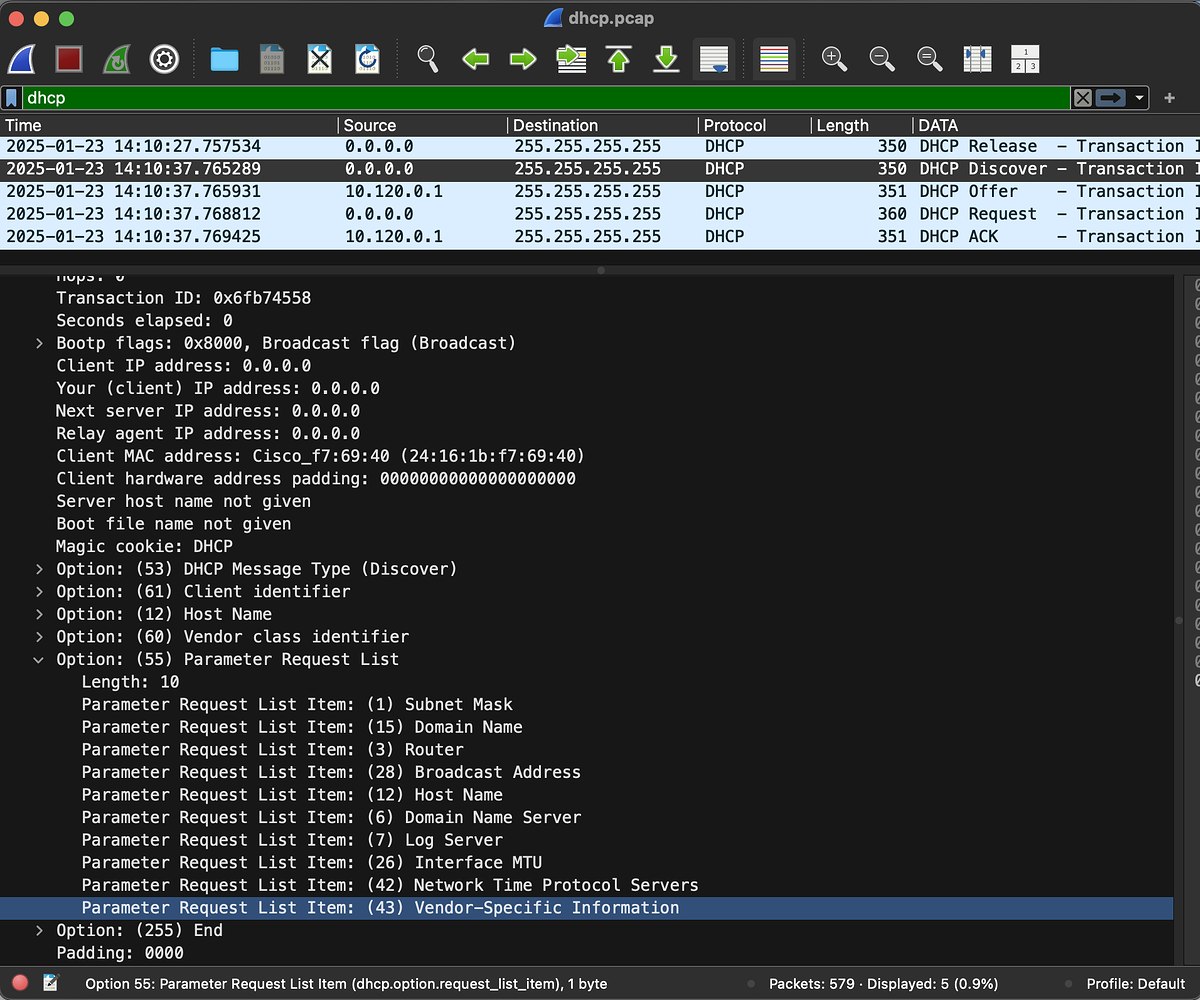Select the DHCP Offer packet row
Viewport: 1200px width, 1000px height.
[600, 191]
